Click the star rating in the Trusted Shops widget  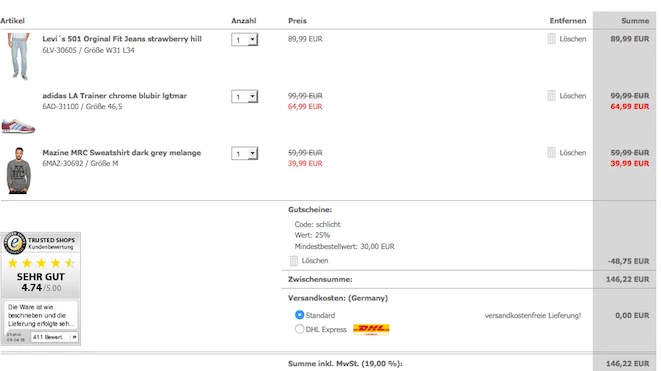click(x=41, y=263)
